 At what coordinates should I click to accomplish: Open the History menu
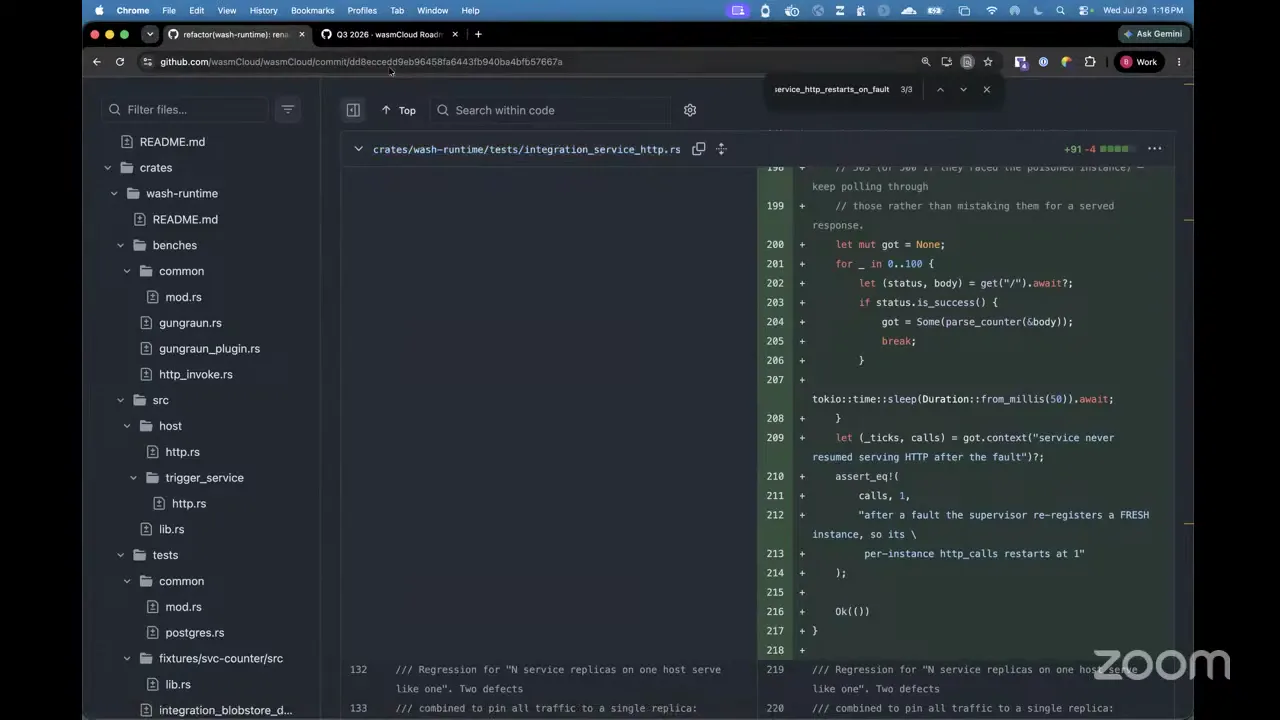263,10
